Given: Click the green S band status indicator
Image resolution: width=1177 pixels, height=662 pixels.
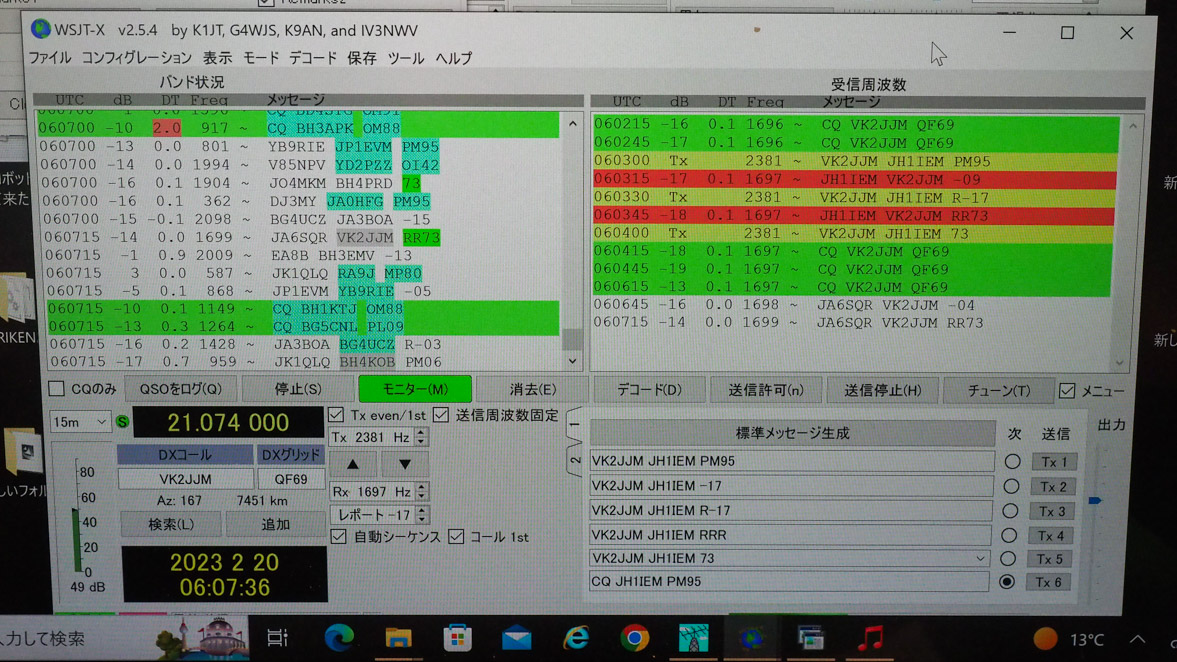Looking at the screenshot, I should pos(122,422).
